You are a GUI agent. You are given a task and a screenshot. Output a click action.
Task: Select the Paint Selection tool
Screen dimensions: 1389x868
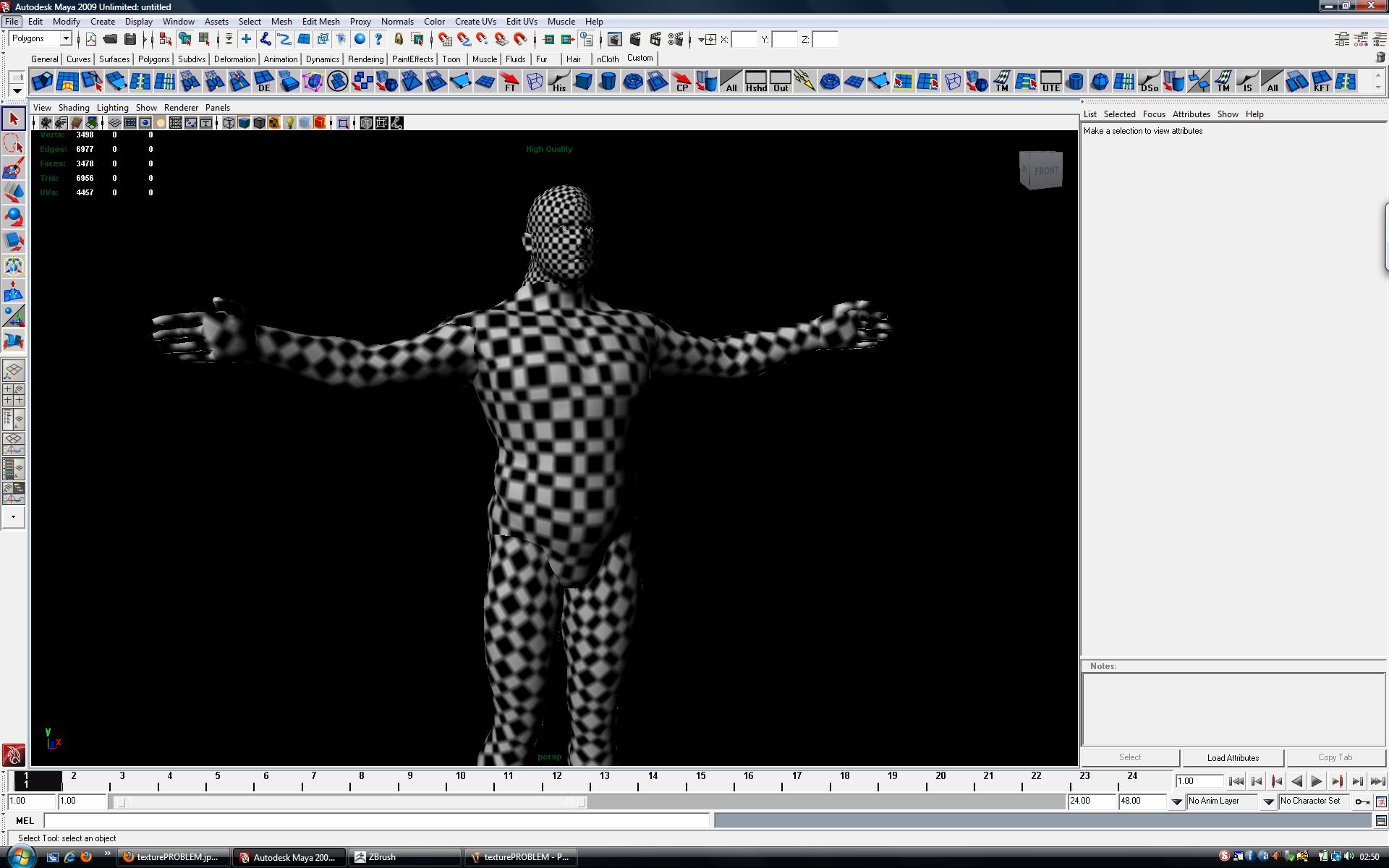point(13,167)
